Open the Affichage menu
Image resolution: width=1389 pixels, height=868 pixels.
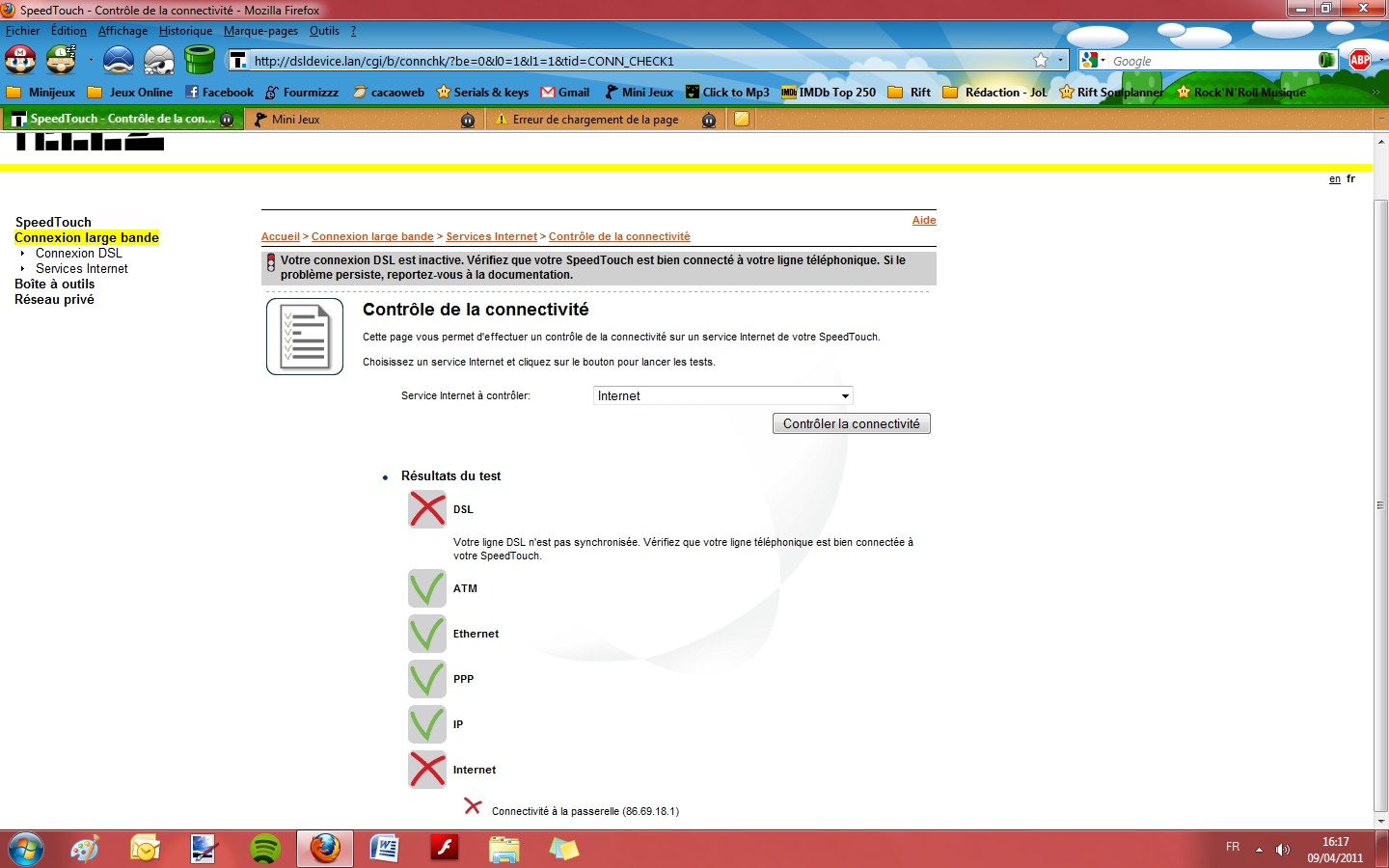pyautogui.click(x=123, y=31)
